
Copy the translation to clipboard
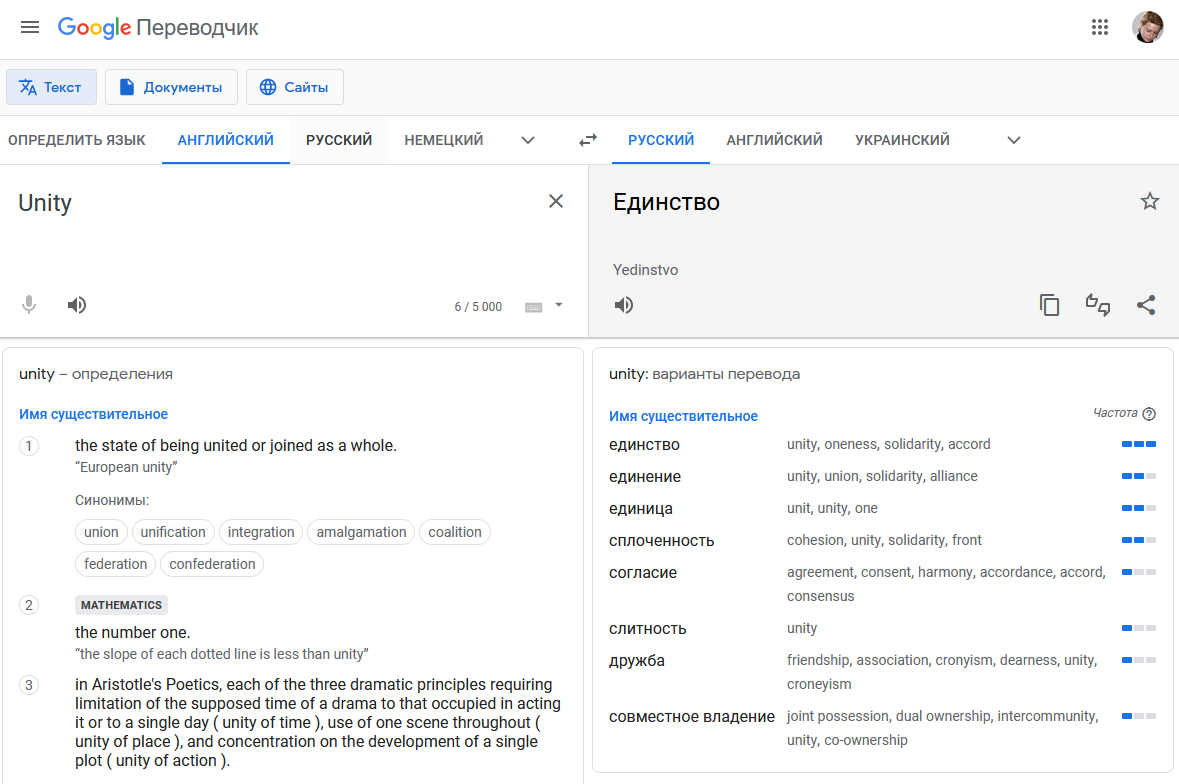pos(1050,305)
